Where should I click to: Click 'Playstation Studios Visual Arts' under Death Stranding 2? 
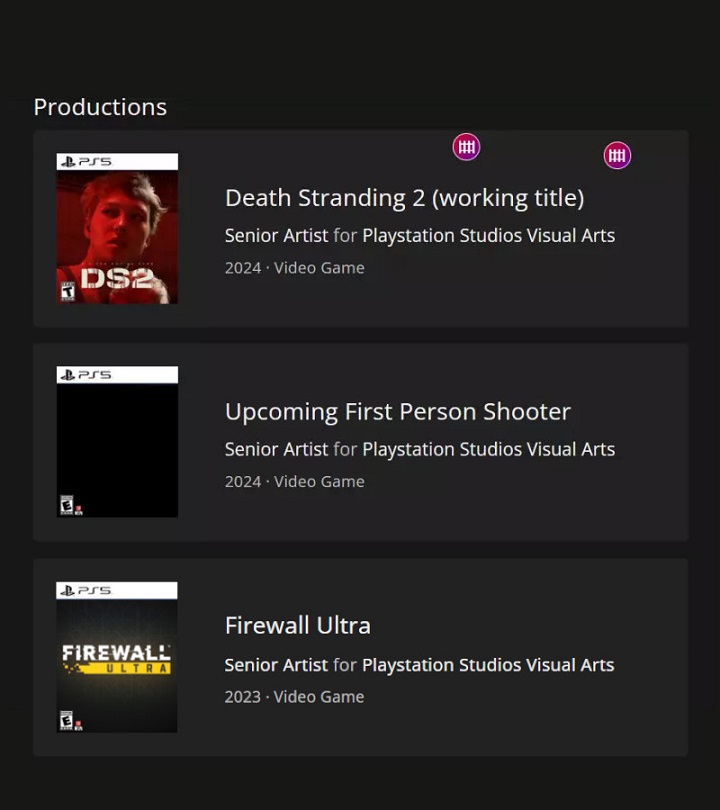[489, 236]
